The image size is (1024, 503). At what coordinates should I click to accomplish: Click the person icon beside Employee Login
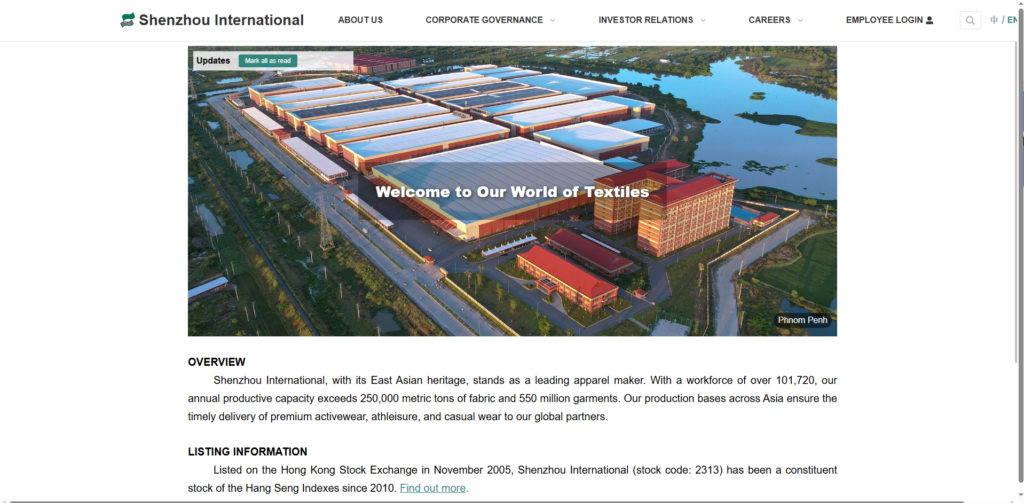click(x=929, y=20)
